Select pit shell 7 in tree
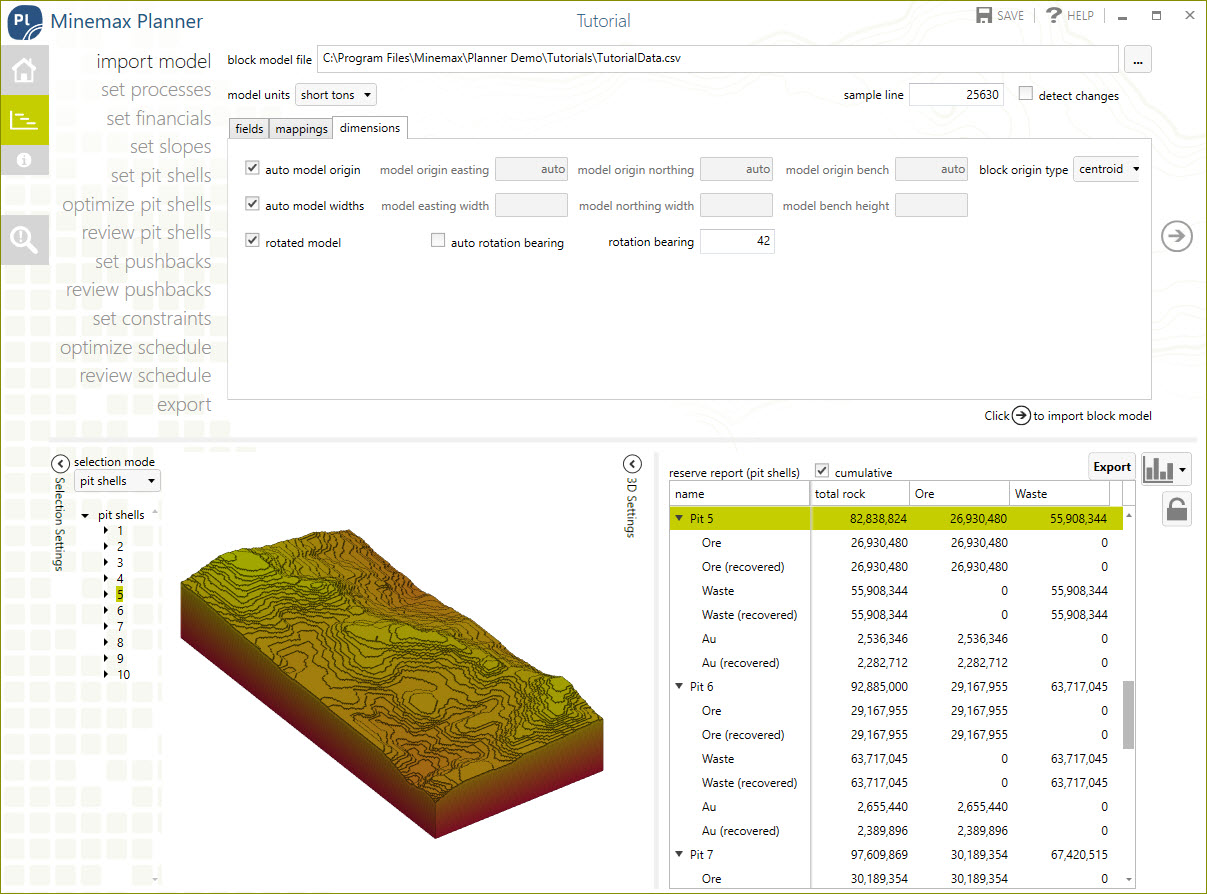Viewport: 1207px width, 894px height. [x=120, y=627]
